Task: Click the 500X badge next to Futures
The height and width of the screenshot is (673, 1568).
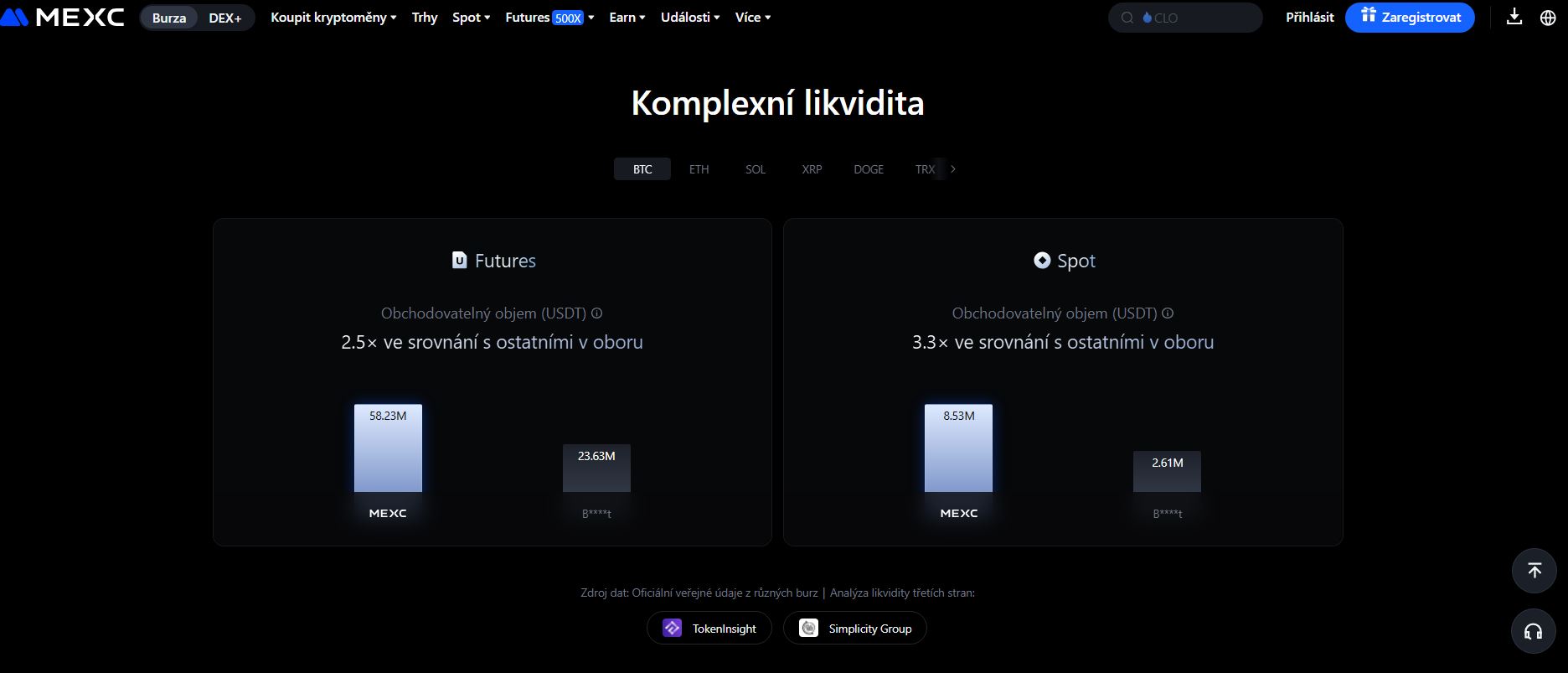Action: pyautogui.click(x=568, y=18)
